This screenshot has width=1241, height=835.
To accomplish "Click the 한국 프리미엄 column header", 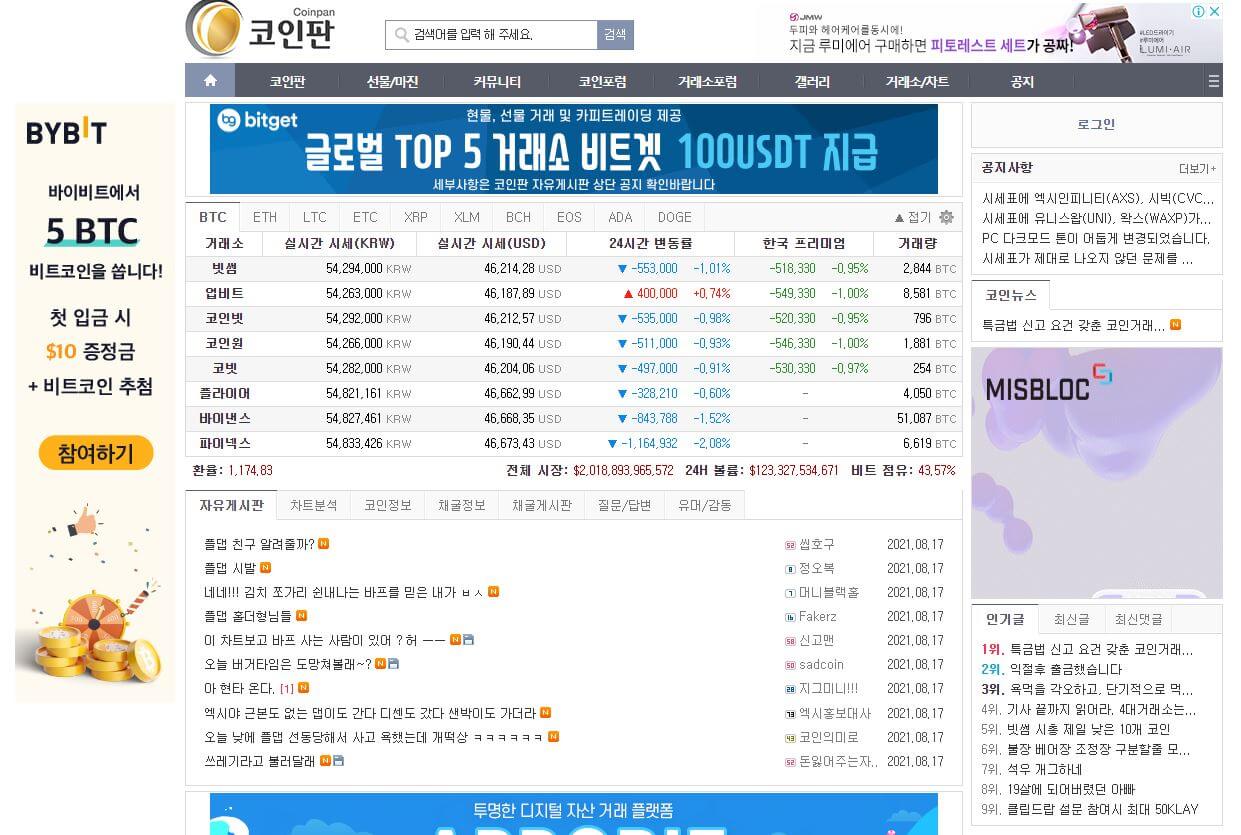I will [804, 243].
